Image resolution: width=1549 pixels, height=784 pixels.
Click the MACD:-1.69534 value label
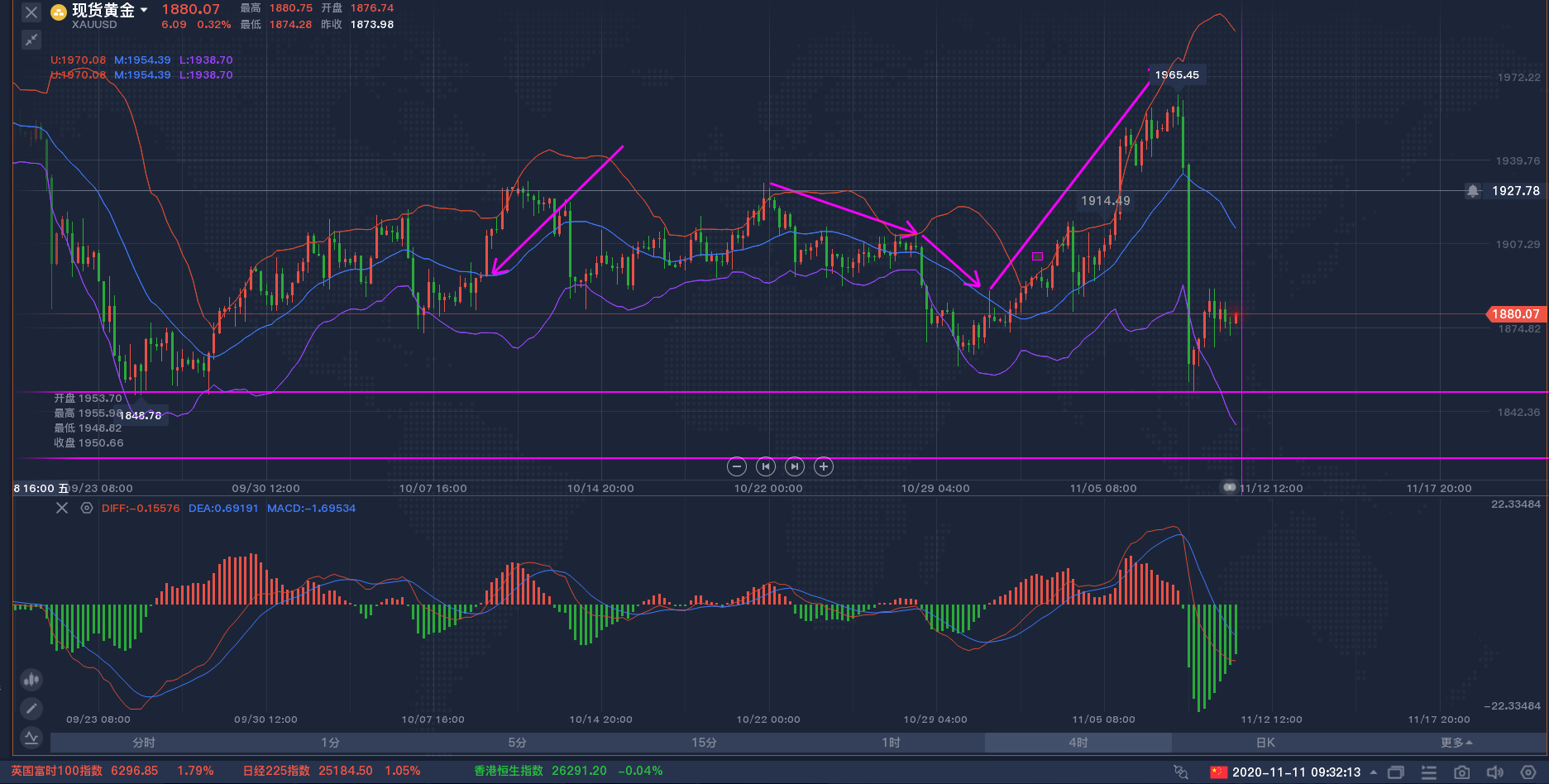tap(311, 508)
